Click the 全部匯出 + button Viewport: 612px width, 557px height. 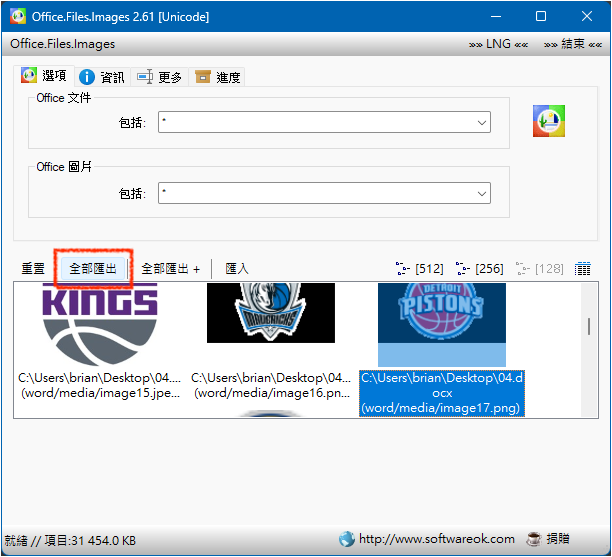pyautogui.click(x=170, y=268)
